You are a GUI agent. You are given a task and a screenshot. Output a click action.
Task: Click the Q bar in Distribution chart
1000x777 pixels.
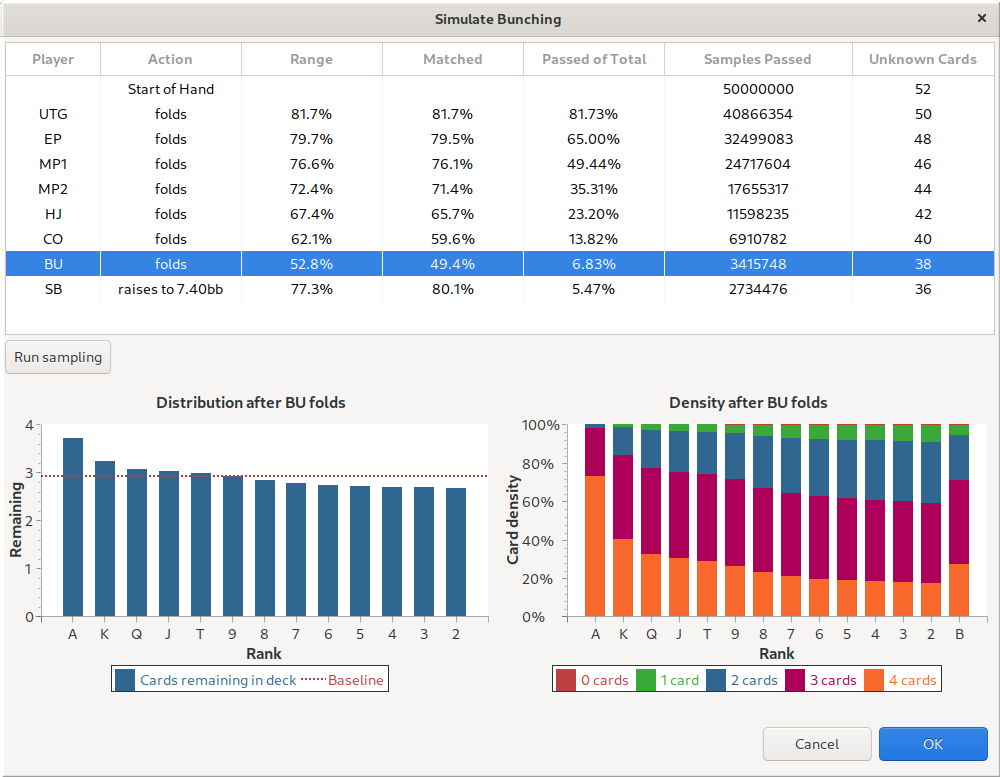point(136,543)
